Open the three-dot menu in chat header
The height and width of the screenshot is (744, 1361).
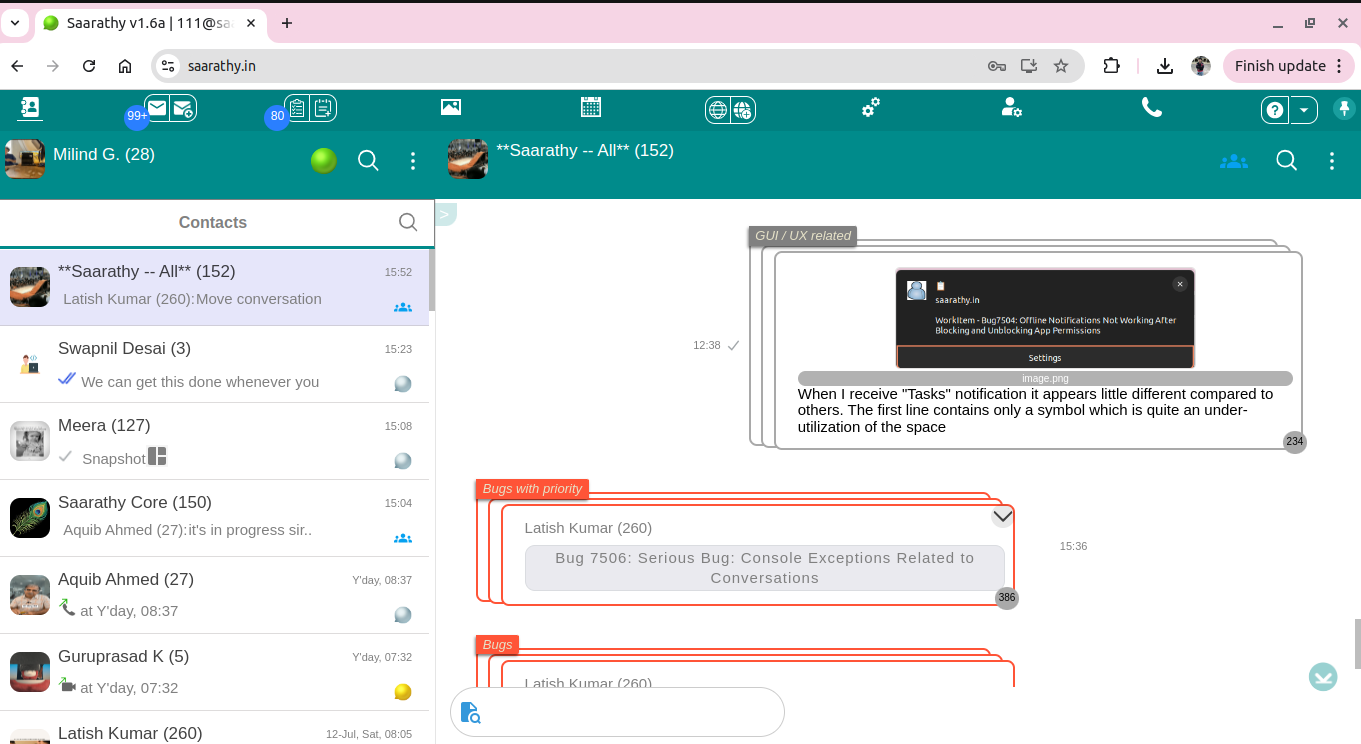tap(1331, 160)
